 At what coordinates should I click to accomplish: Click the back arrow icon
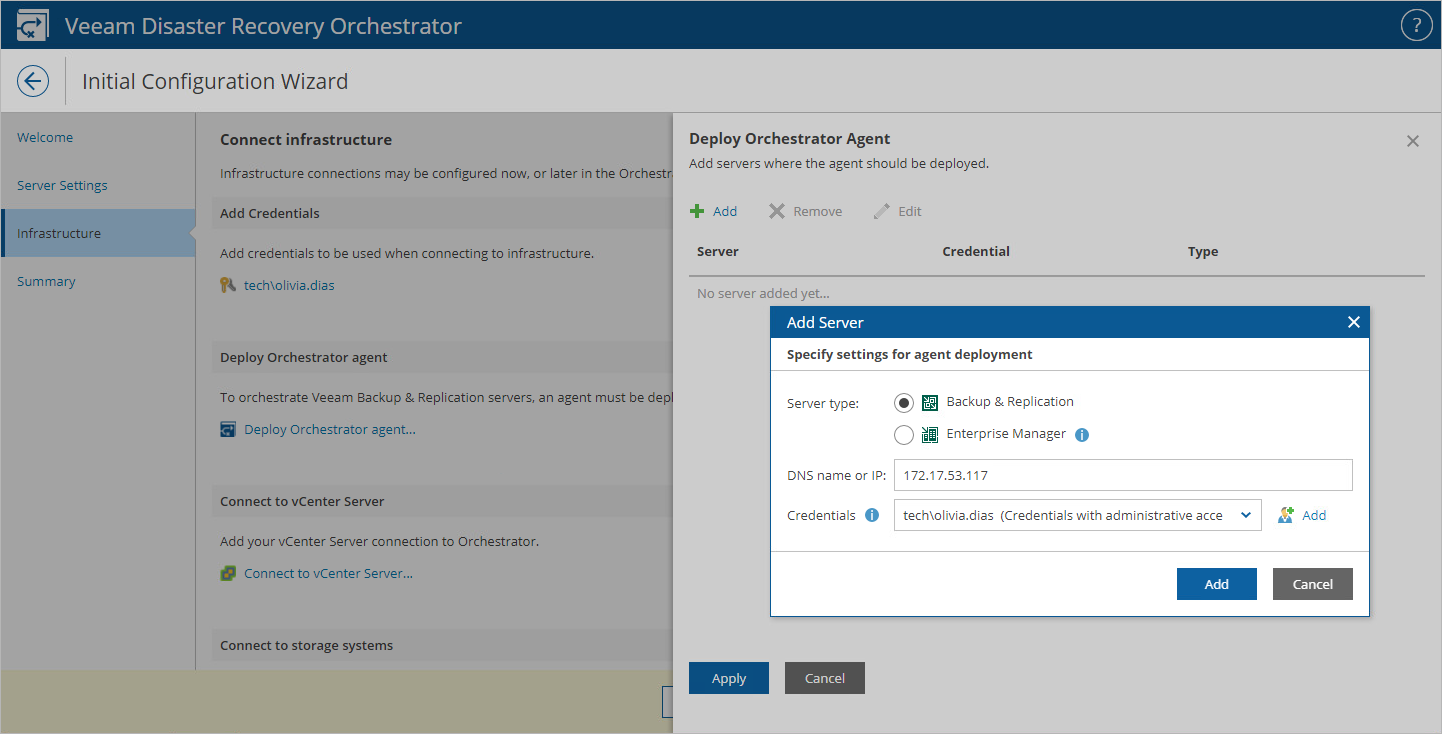pos(33,81)
